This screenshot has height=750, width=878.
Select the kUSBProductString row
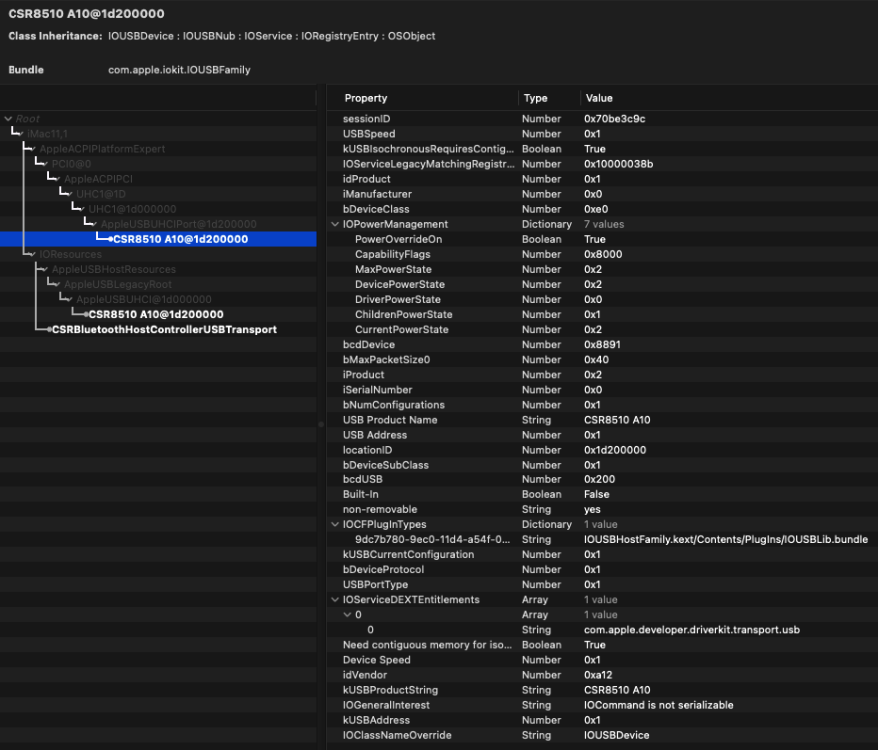click(x=602, y=690)
